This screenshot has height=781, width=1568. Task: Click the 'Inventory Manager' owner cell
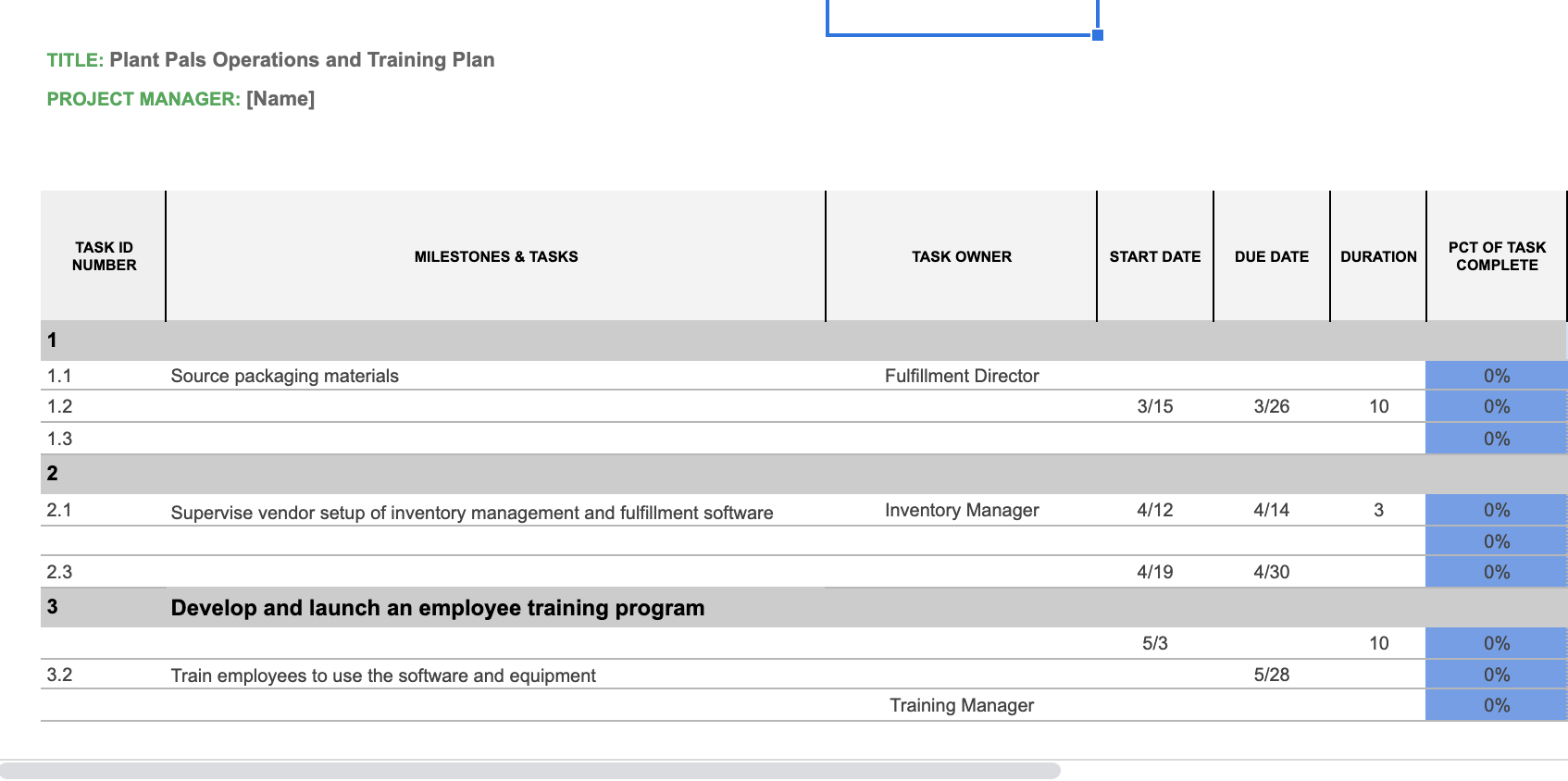tap(962, 510)
